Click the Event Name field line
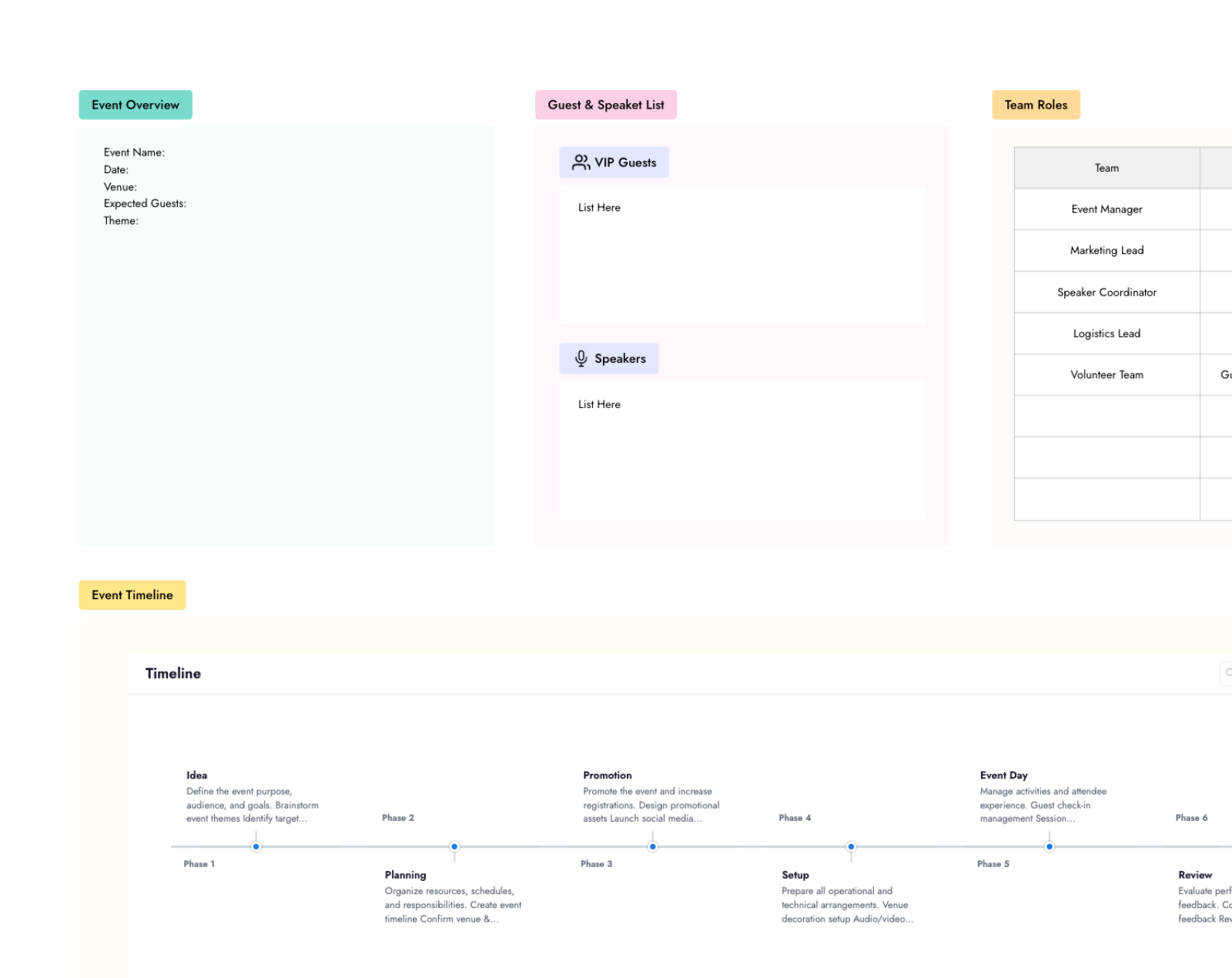The width and height of the screenshot is (1232, 978). click(x=134, y=152)
